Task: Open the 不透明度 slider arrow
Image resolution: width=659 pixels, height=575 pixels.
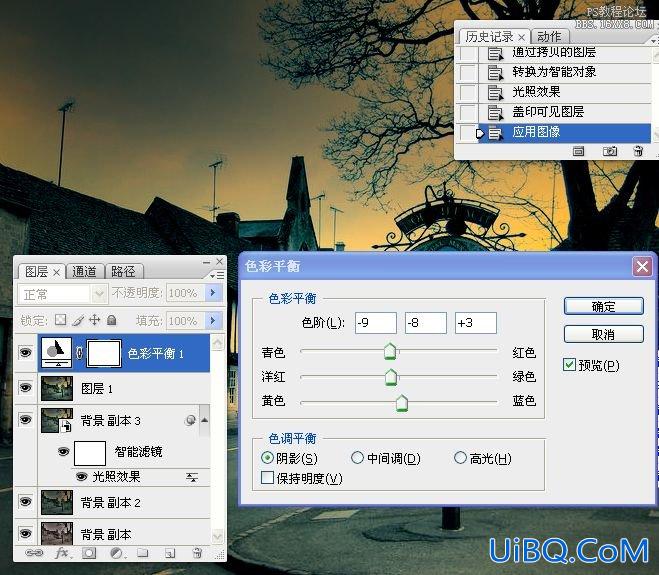Action: click(x=213, y=293)
